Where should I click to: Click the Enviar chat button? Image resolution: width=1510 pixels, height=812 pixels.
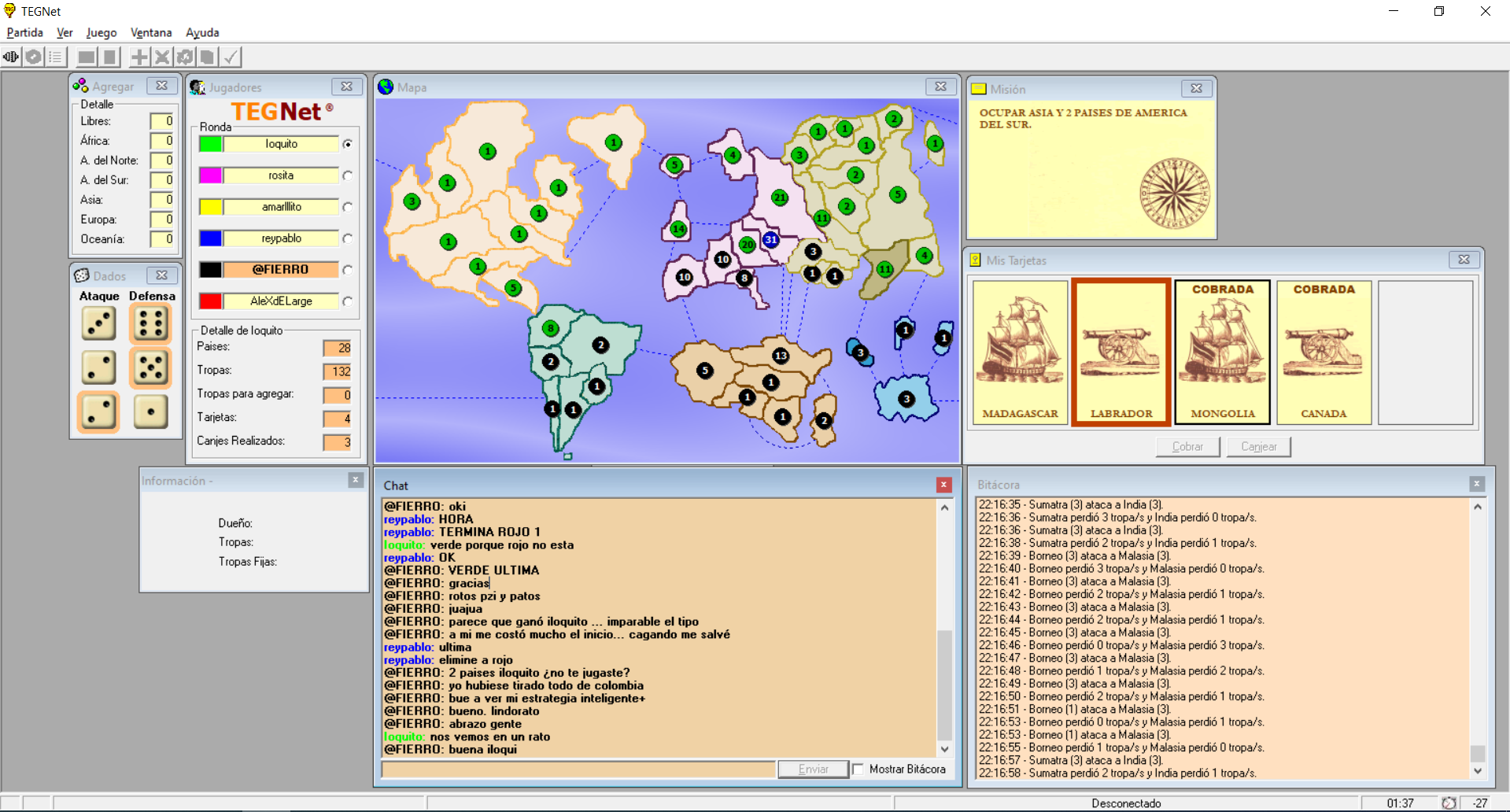813,769
